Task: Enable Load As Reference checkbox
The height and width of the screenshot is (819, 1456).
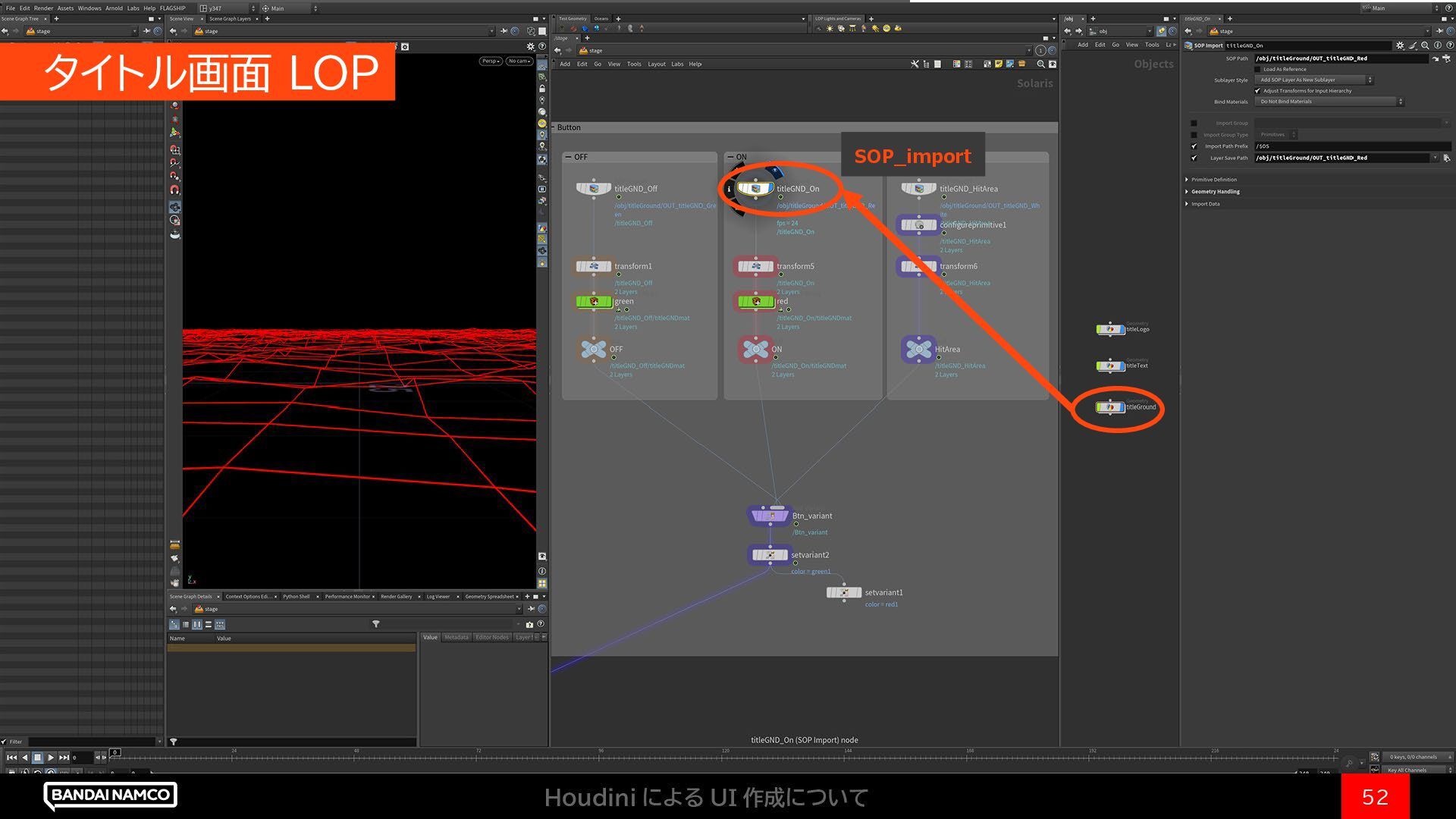Action: (x=1257, y=69)
